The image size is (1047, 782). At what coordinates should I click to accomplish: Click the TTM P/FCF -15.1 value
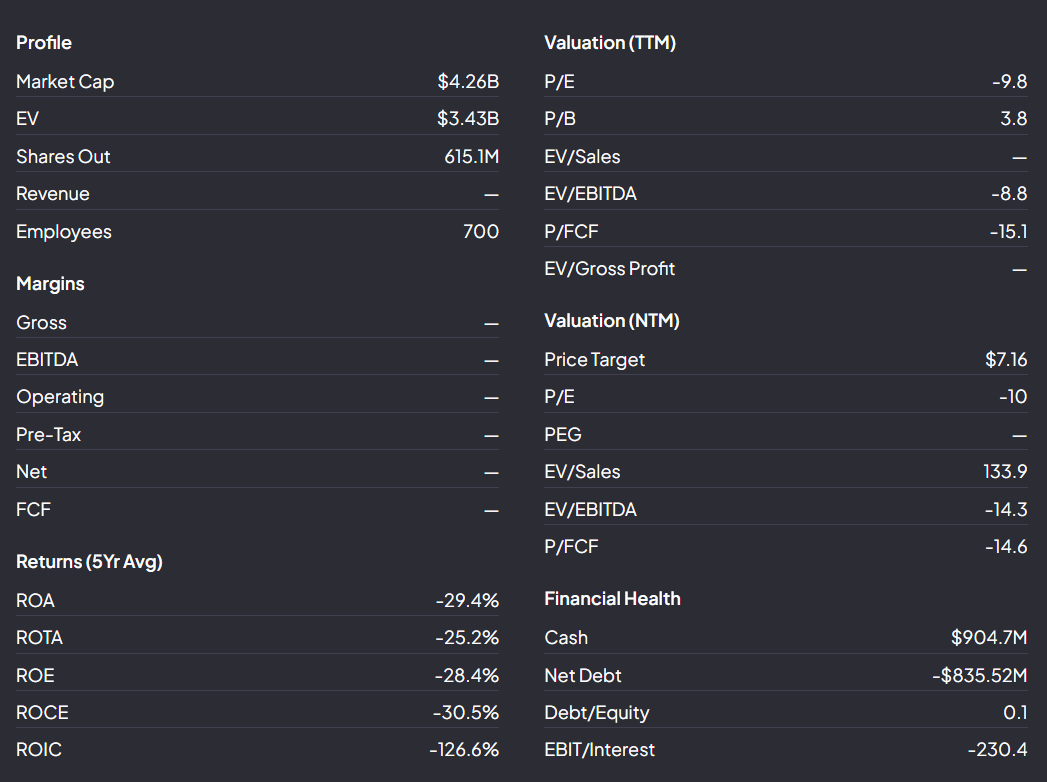[1008, 232]
